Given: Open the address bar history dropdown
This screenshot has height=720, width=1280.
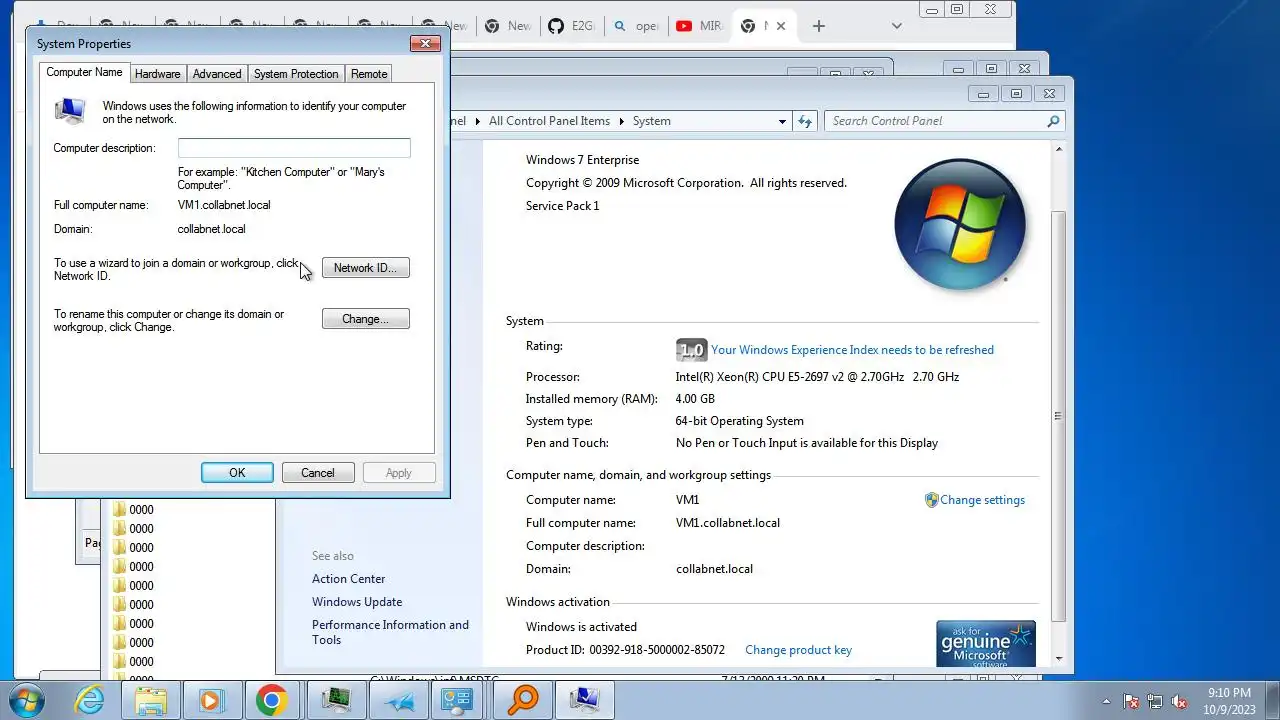Looking at the screenshot, I should [x=782, y=121].
